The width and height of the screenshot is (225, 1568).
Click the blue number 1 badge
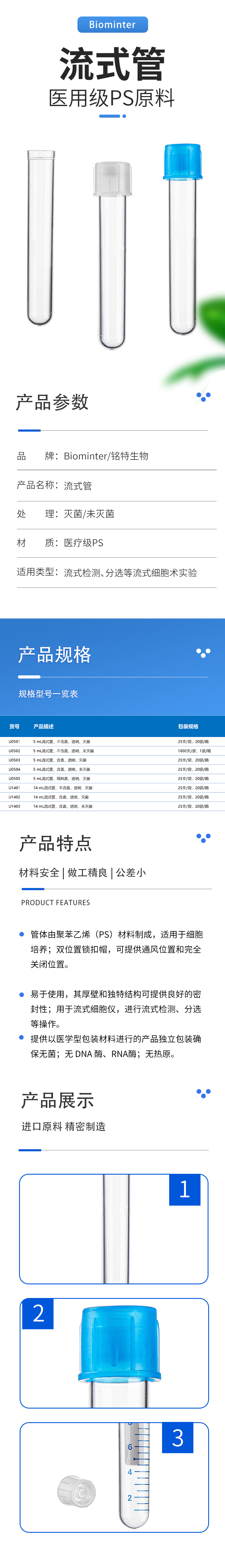(x=185, y=1189)
